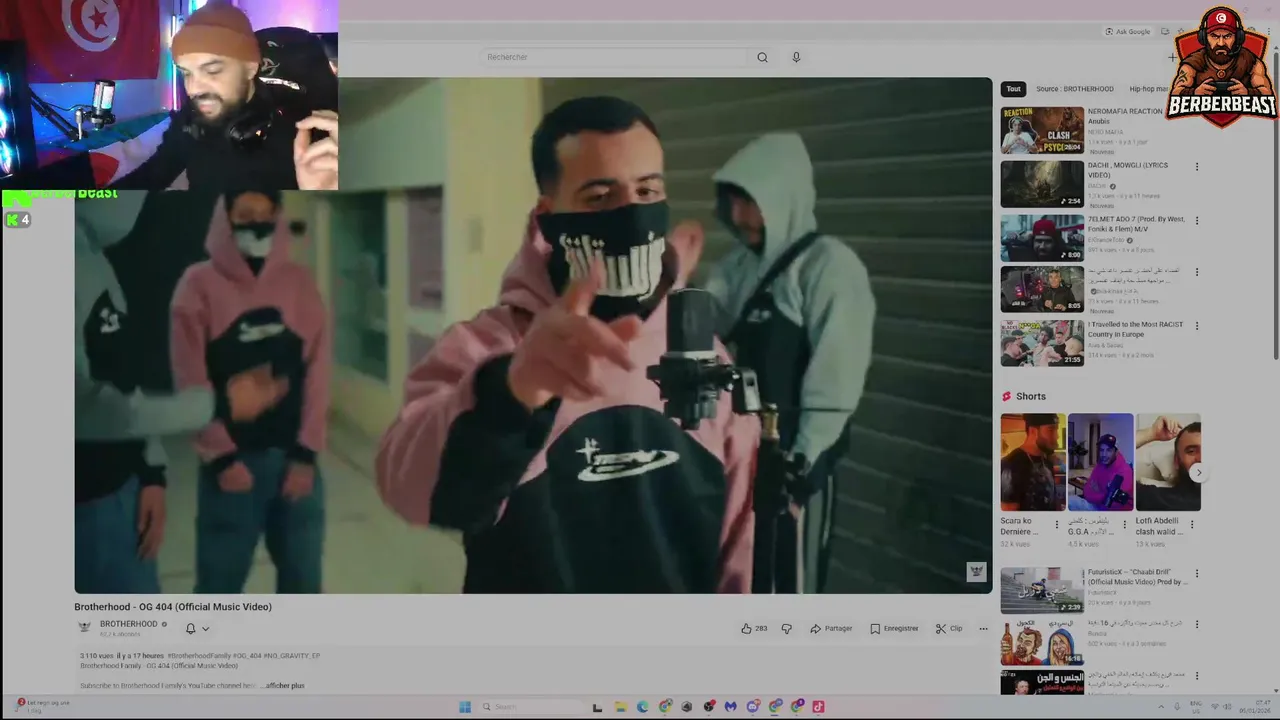Save video using Enregistrer button
Screen dimensions: 1280x720
[x=894, y=629]
